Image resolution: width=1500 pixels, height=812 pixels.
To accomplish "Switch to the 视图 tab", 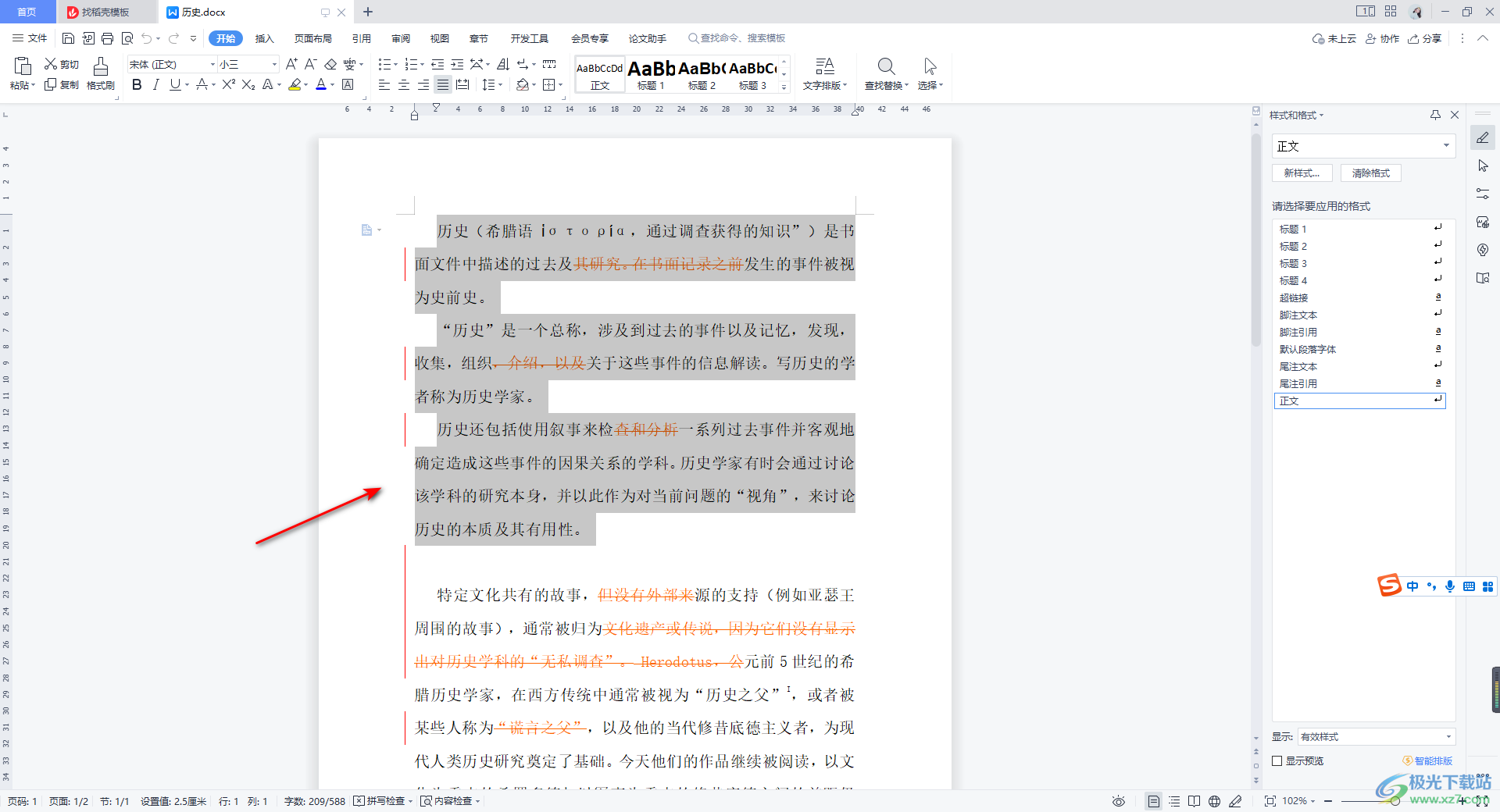I will click(x=440, y=38).
